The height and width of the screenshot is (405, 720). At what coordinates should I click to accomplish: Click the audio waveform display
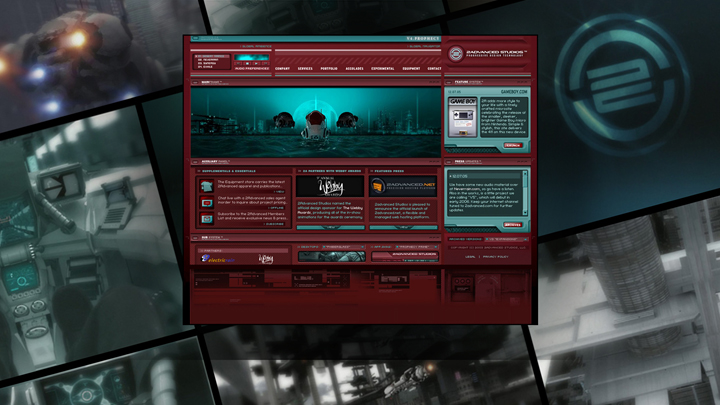(252, 57)
